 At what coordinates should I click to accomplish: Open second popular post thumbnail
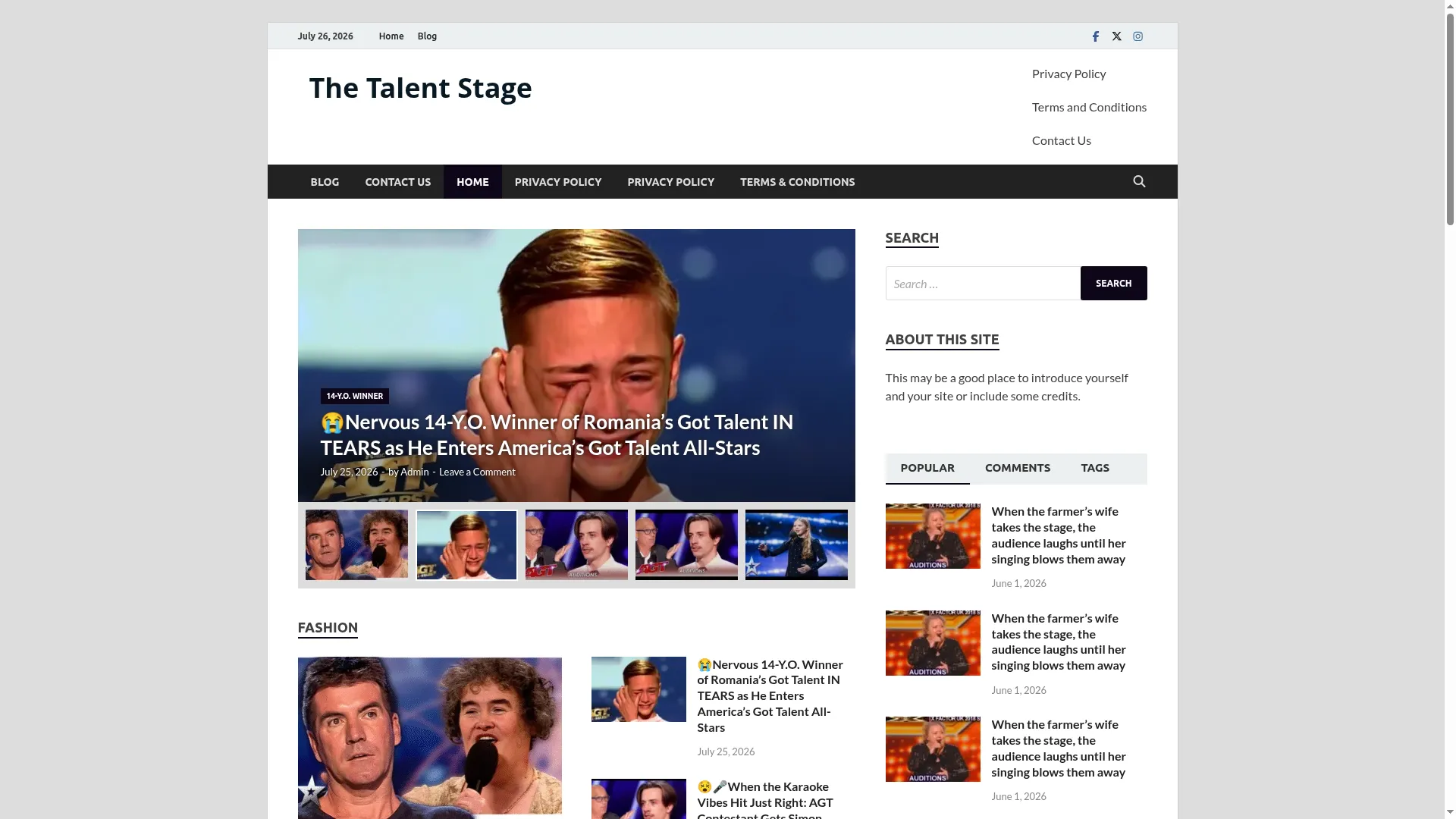click(933, 643)
